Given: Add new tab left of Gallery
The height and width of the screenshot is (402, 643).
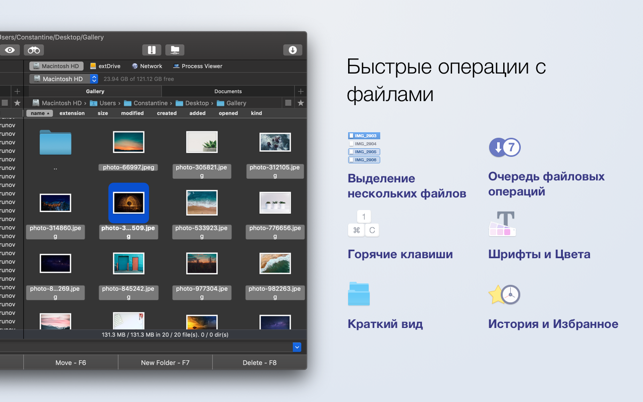Looking at the screenshot, I should [17, 91].
